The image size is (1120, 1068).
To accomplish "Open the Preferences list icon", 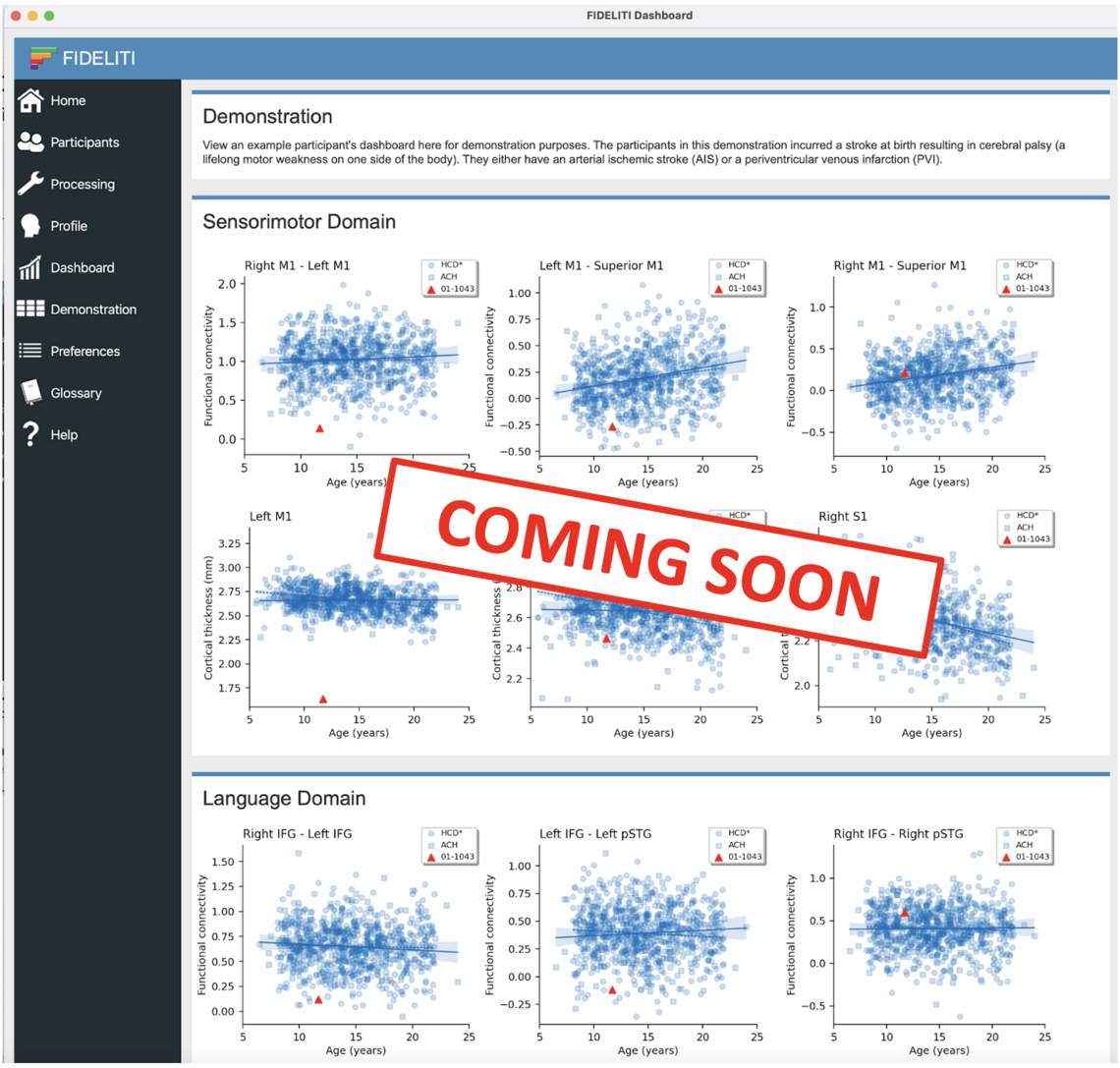I will tap(31, 351).
